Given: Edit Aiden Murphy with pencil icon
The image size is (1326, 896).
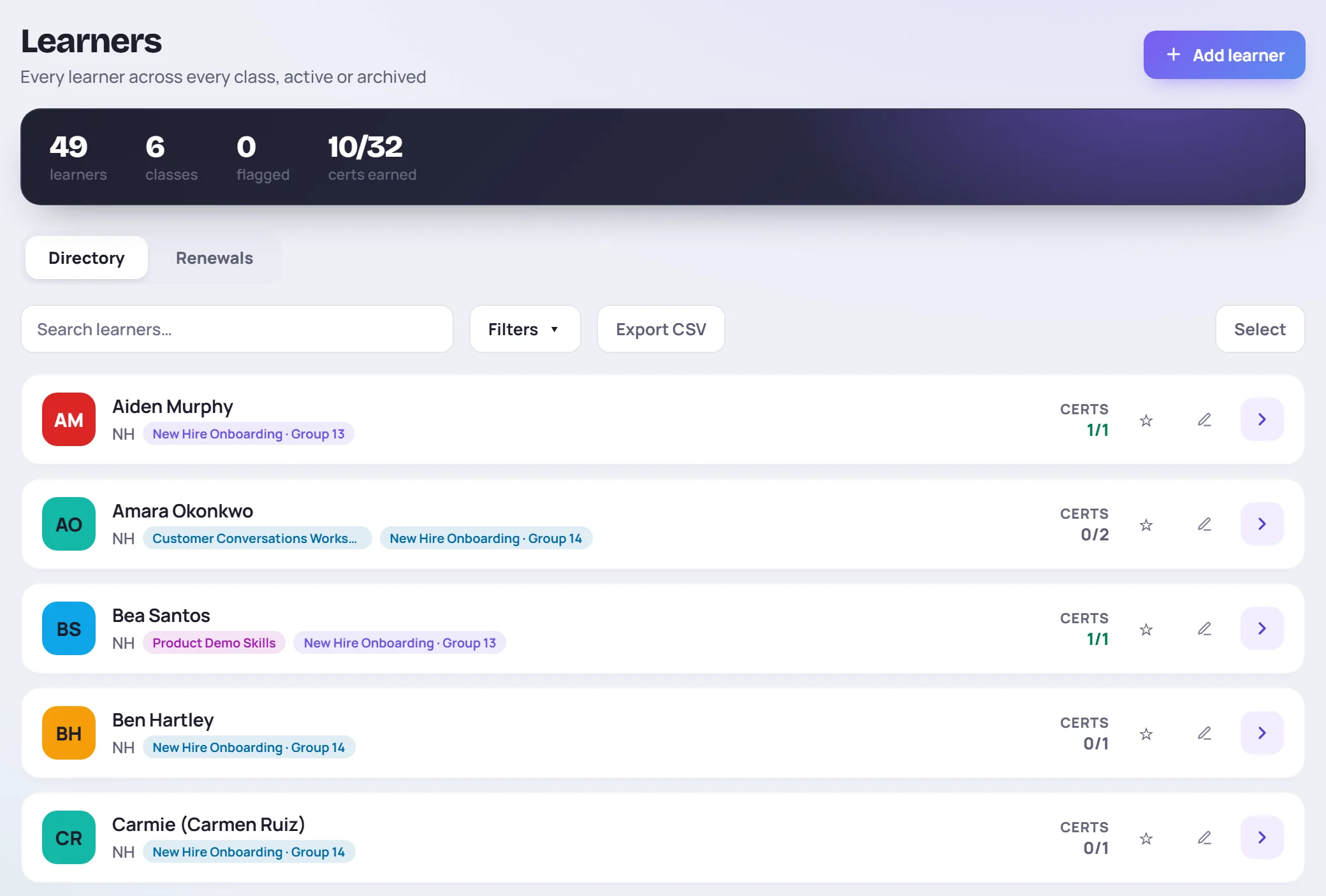Looking at the screenshot, I should click(1204, 419).
